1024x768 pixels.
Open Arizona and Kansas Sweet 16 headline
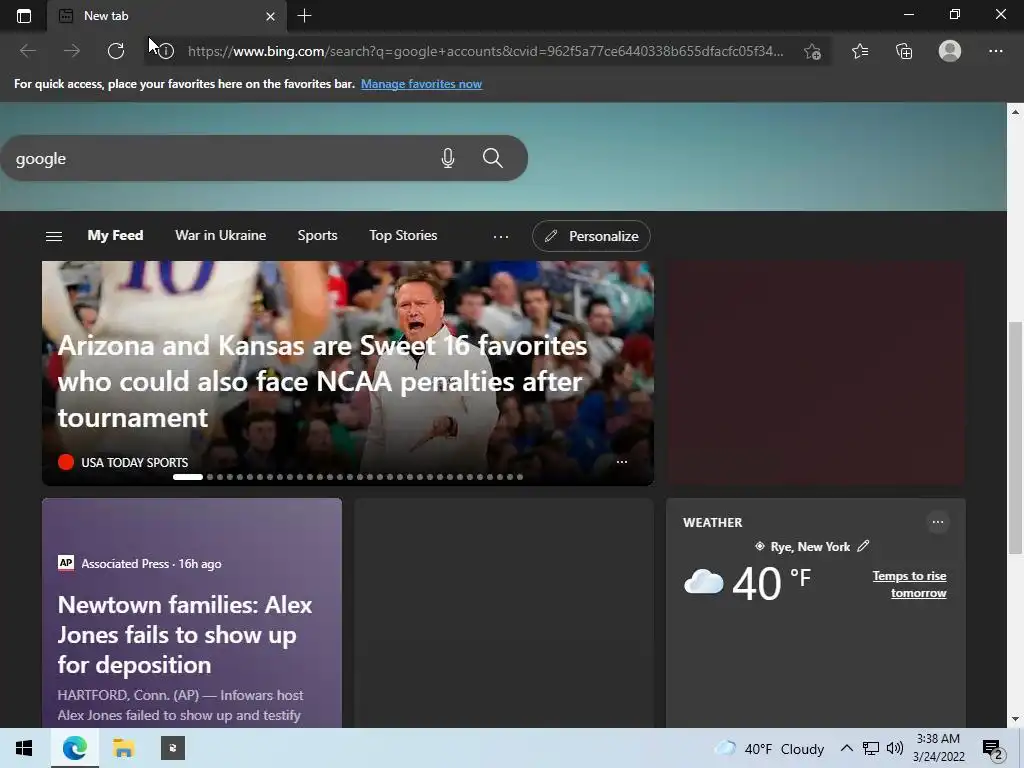pyautogui.click(x=322, y=381)
